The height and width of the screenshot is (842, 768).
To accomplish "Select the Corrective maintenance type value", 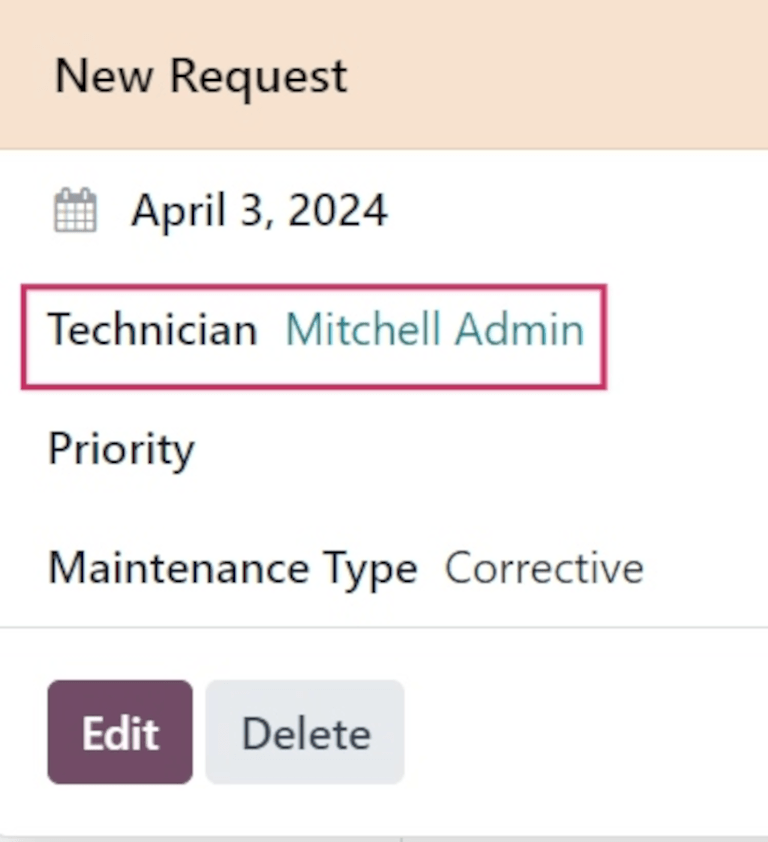I will tap(545, 567).
